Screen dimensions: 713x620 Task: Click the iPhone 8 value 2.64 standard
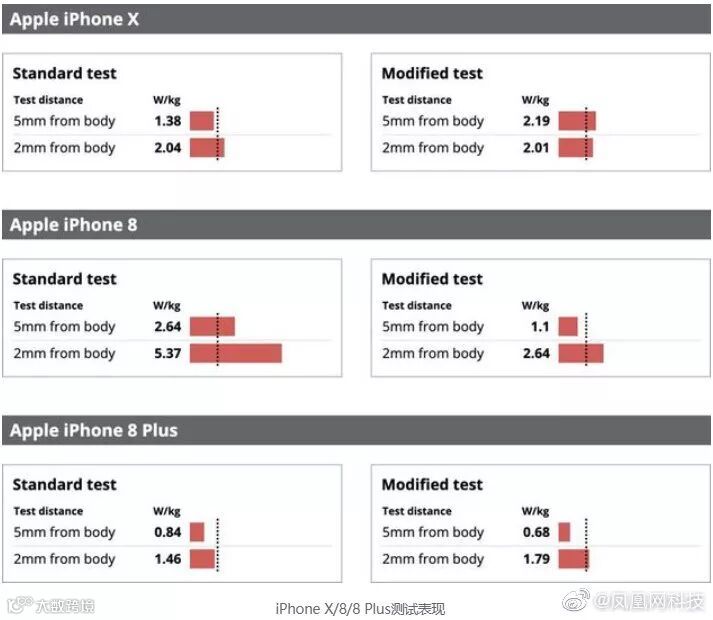(x=167, y=327)
